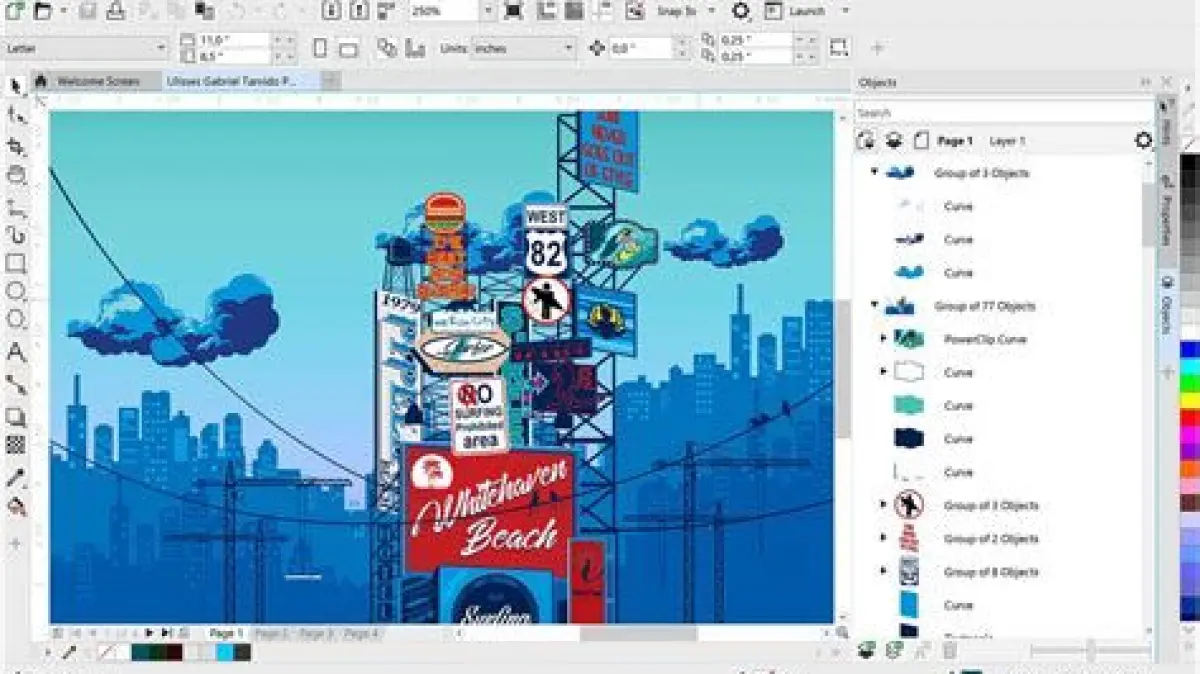Set page to landscape orientation
Image resolution: width=1200 pixels, height=674 pixels.
pyautogui.click(x=348, y=48)
